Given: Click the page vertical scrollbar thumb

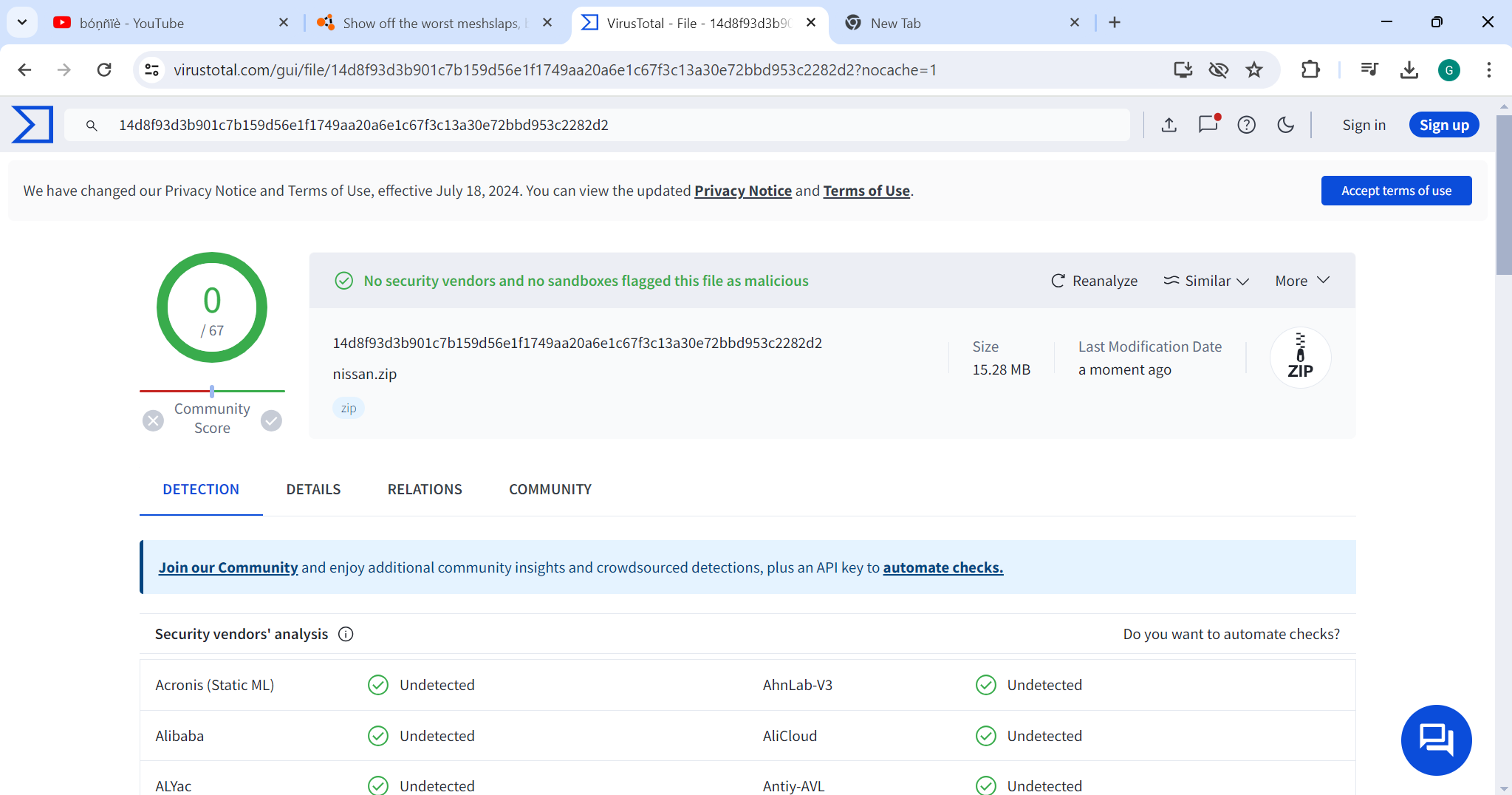Looking at the screenshot, I should 1504,194.
